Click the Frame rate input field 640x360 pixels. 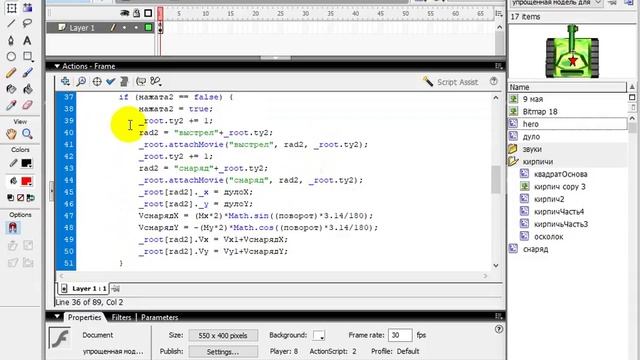coord(400,335)
